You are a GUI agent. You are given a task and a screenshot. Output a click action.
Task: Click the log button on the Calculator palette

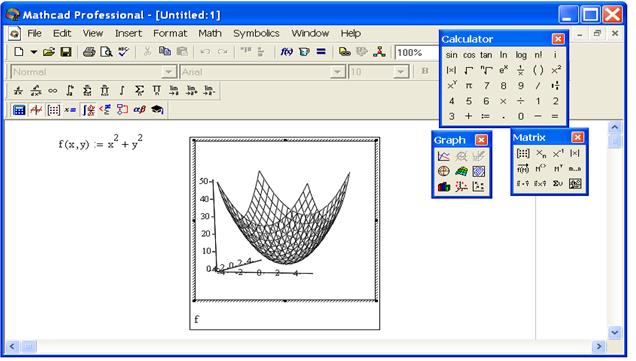pyautogui.click(x=521, y=55)
